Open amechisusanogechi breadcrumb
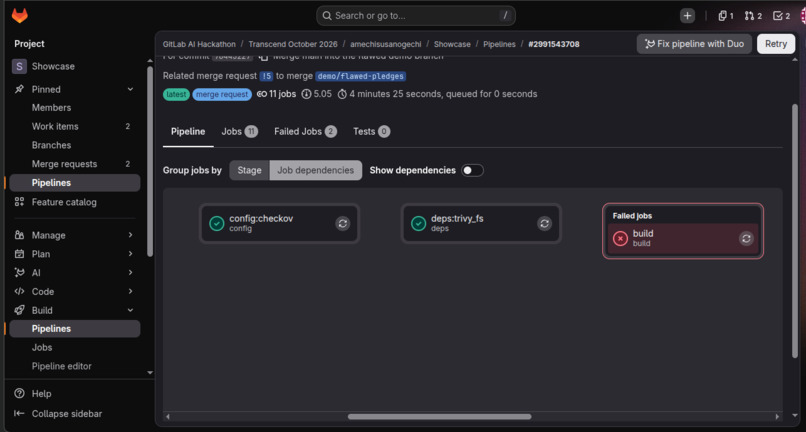This screenshot has width=806, height=432. (x=386, y=44)
